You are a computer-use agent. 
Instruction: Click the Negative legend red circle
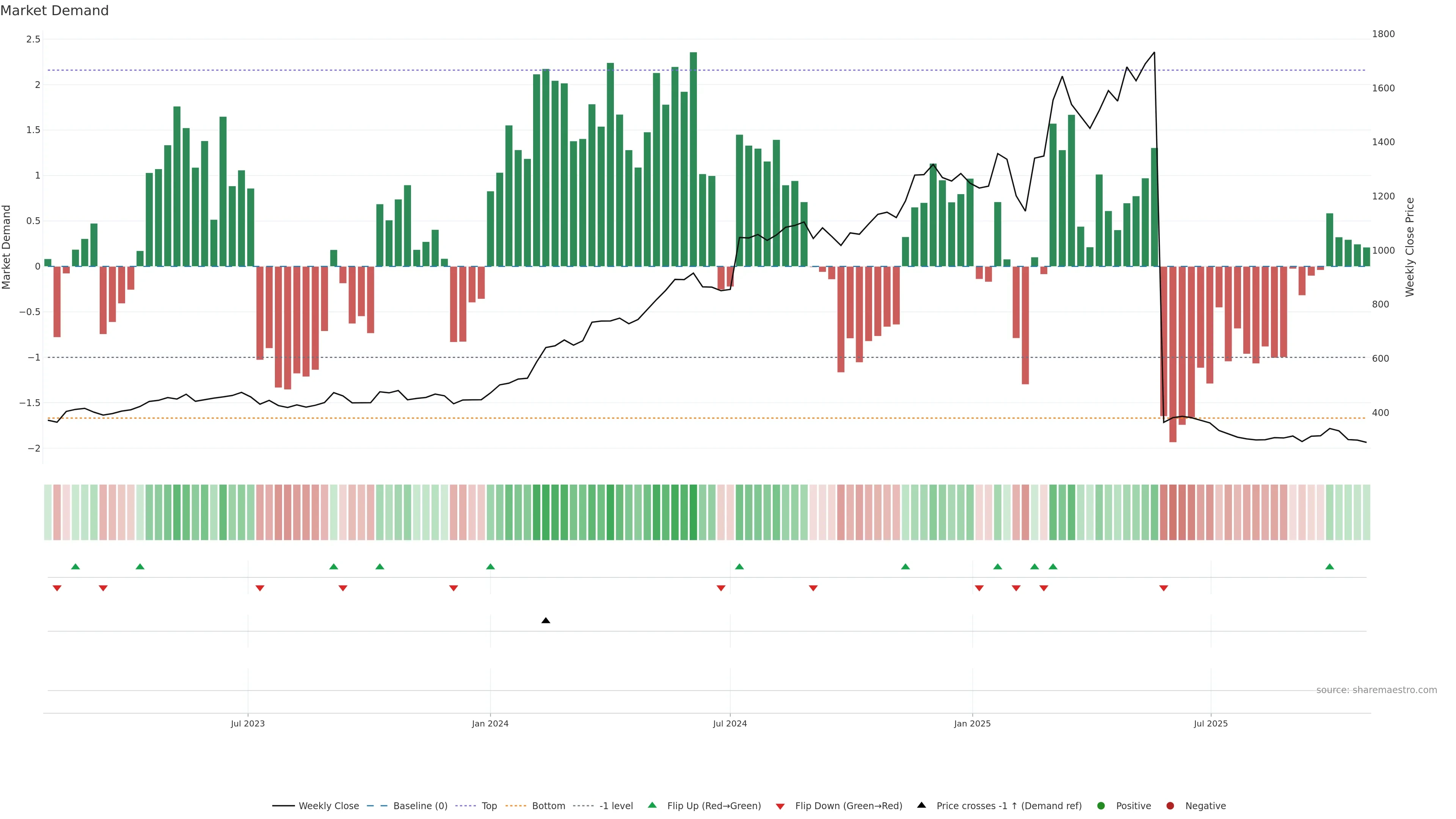pos(1170,806)
